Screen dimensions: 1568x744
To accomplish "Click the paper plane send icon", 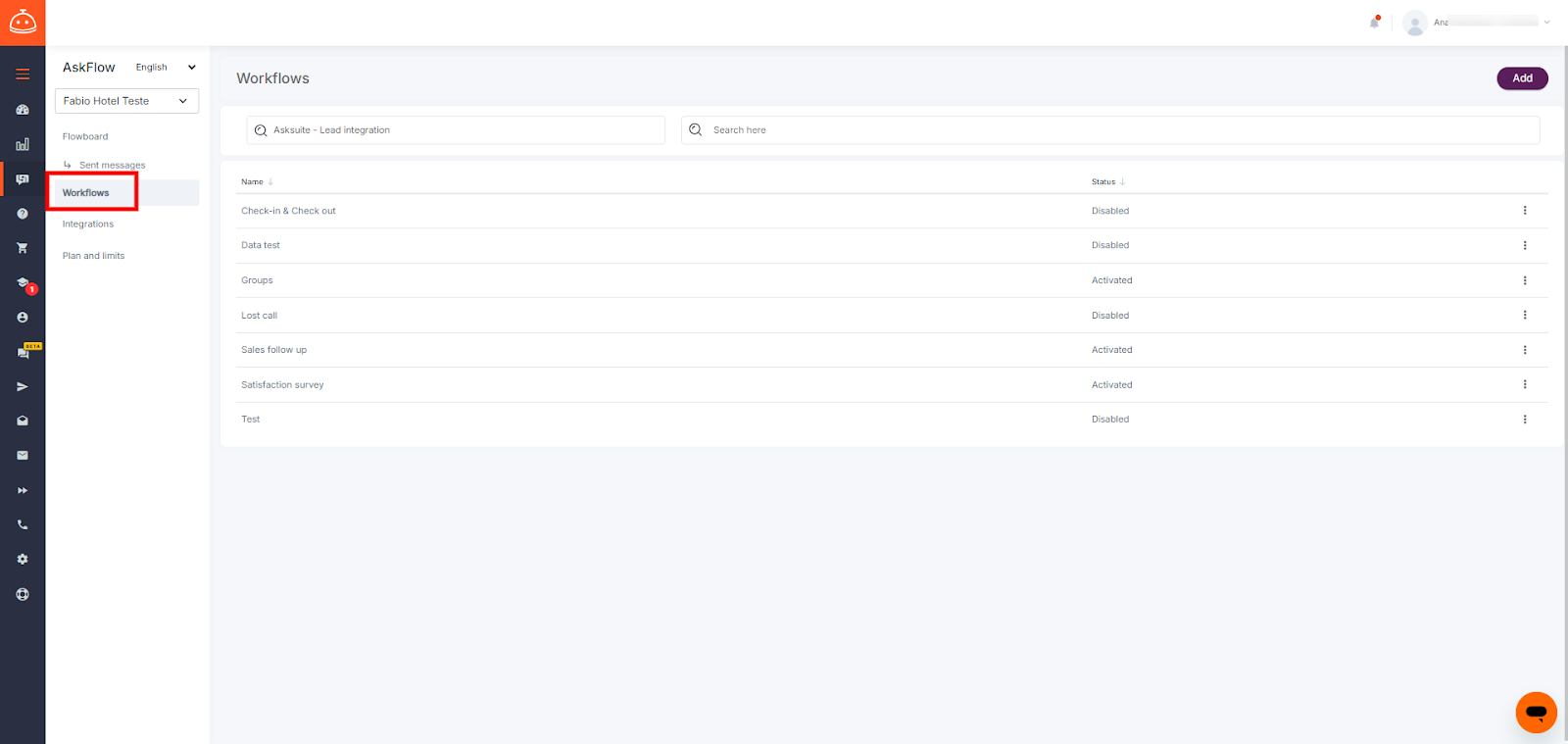I will pos(23,386).
